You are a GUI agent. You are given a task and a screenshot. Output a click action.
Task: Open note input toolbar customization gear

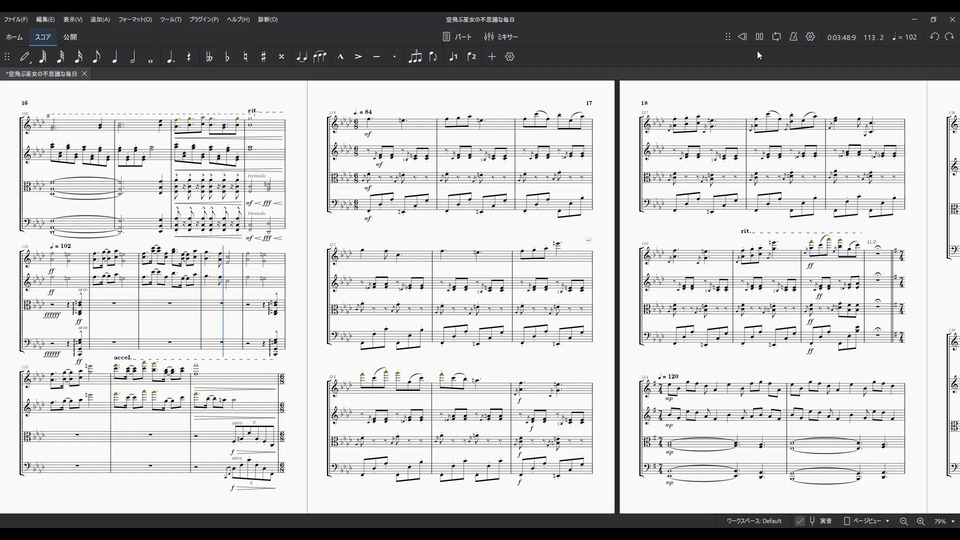coord(509,56)
